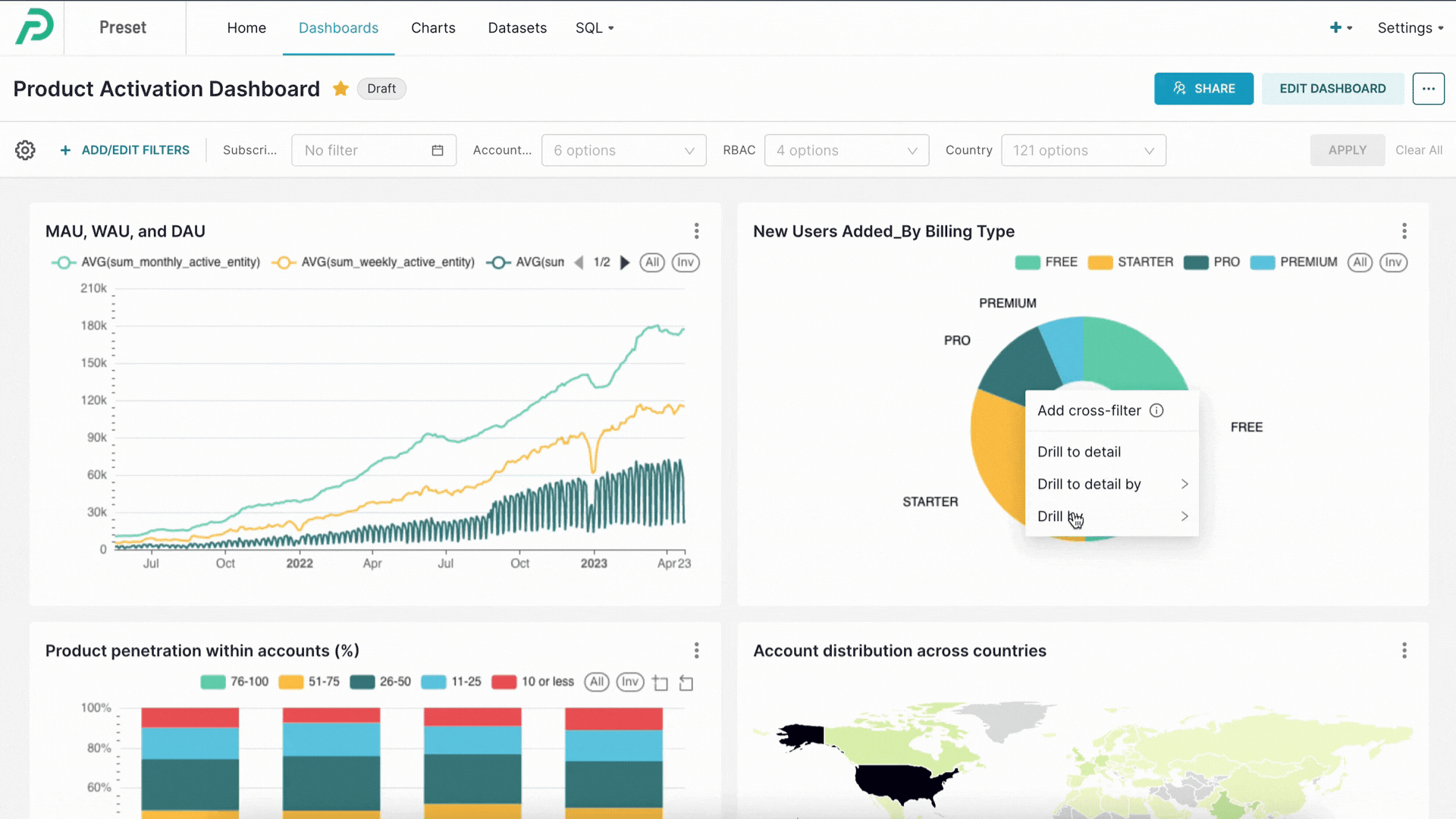Switch to the Charts tab
Image resolution: width=1456 pixels, height=819 pixels.
click(433, 28)
